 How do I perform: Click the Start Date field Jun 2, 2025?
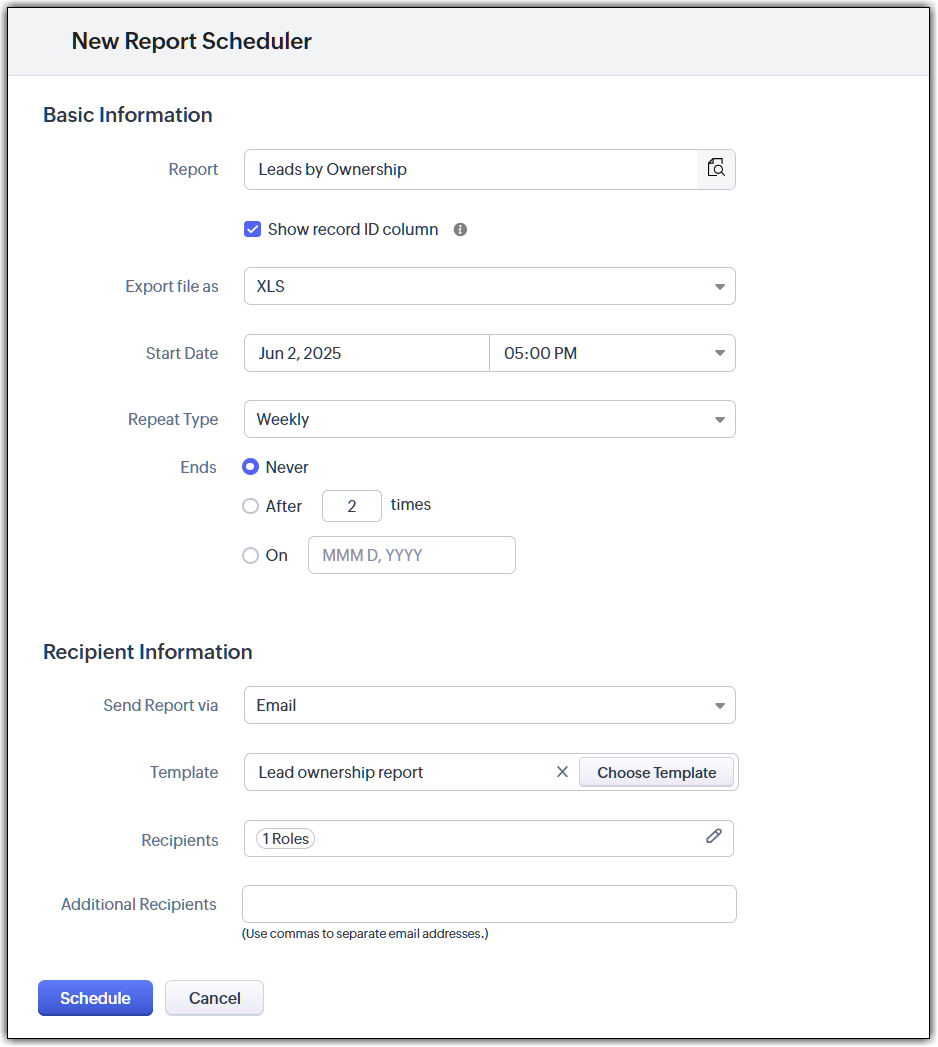coord(366,353)
